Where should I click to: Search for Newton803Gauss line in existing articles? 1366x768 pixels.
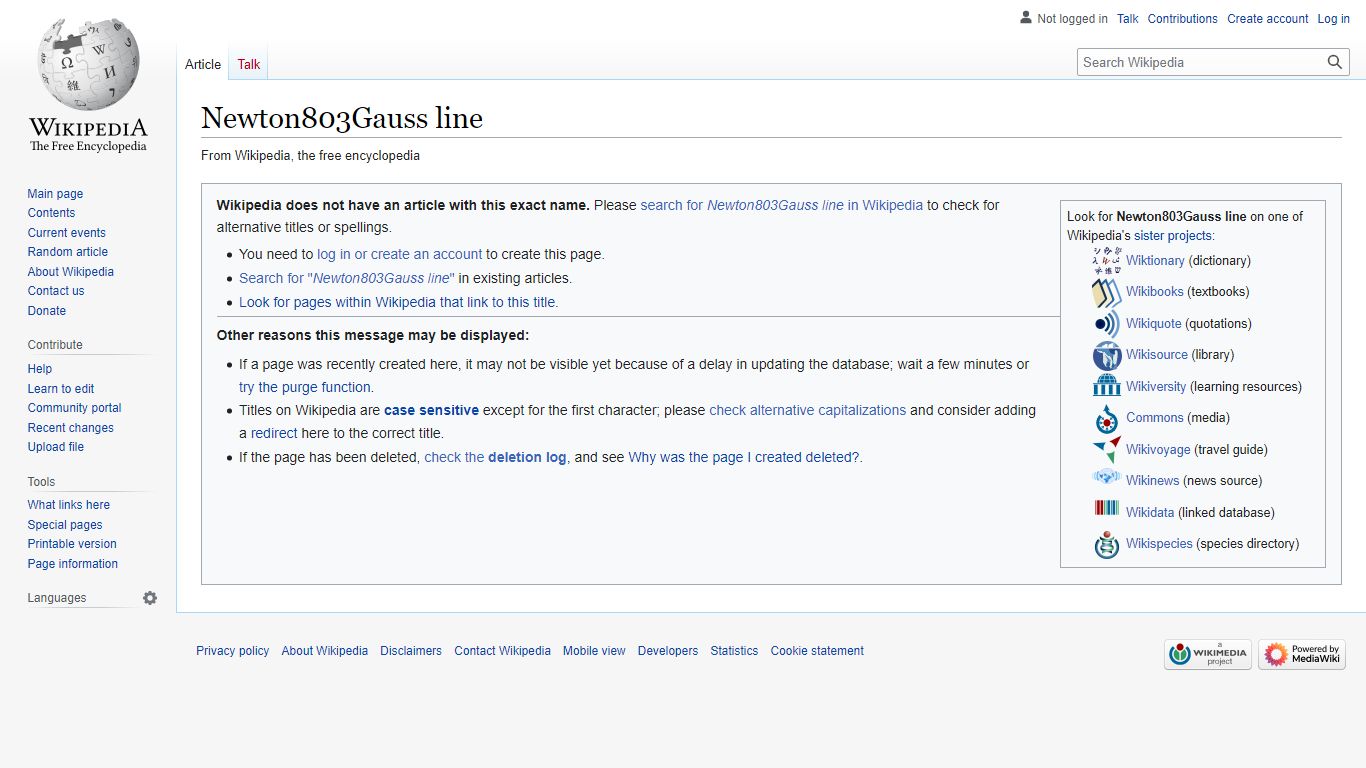[347, 278]
